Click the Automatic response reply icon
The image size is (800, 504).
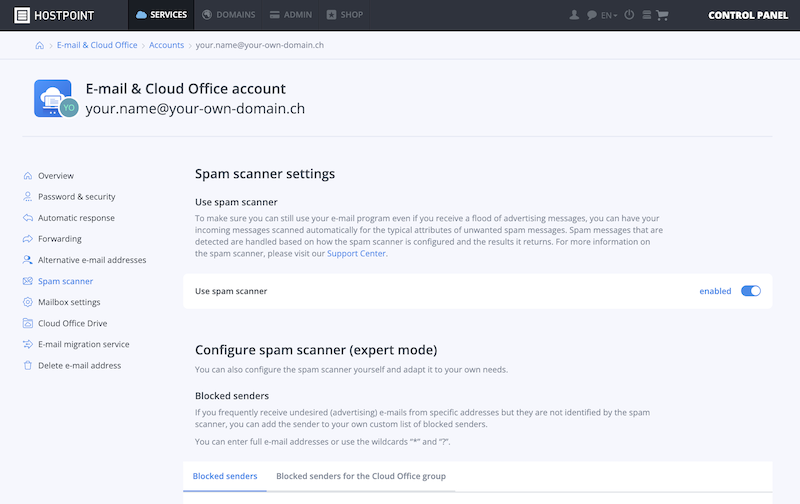(x=28, y=218)
